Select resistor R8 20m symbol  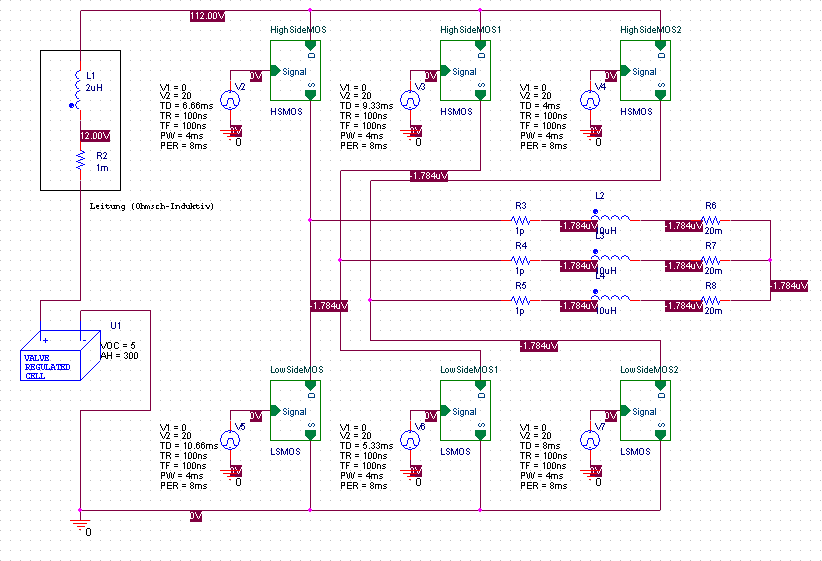pyautogui.click(x=711, y=300)
